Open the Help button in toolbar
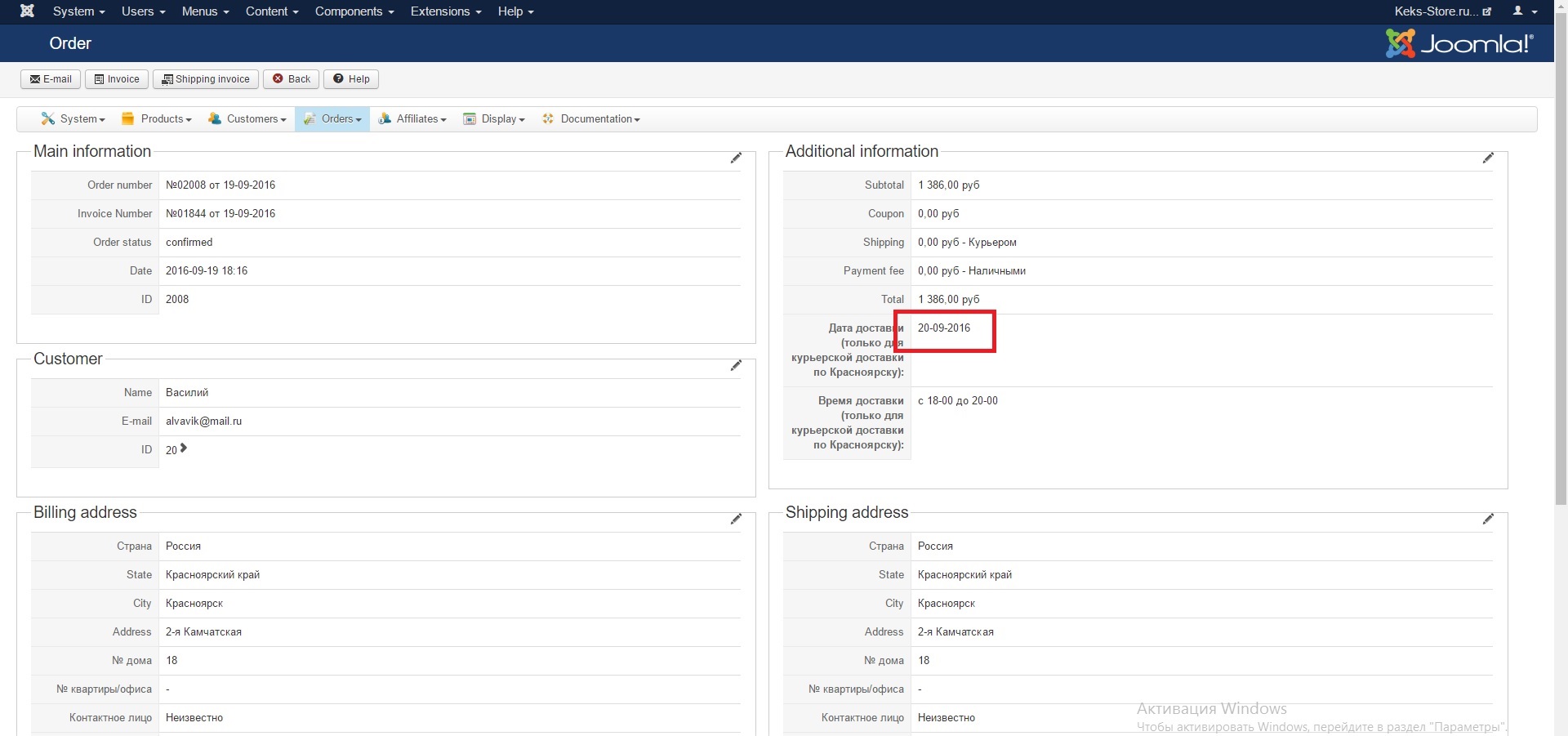This screenshot has height=736, width=1568. tap(351, 79)
